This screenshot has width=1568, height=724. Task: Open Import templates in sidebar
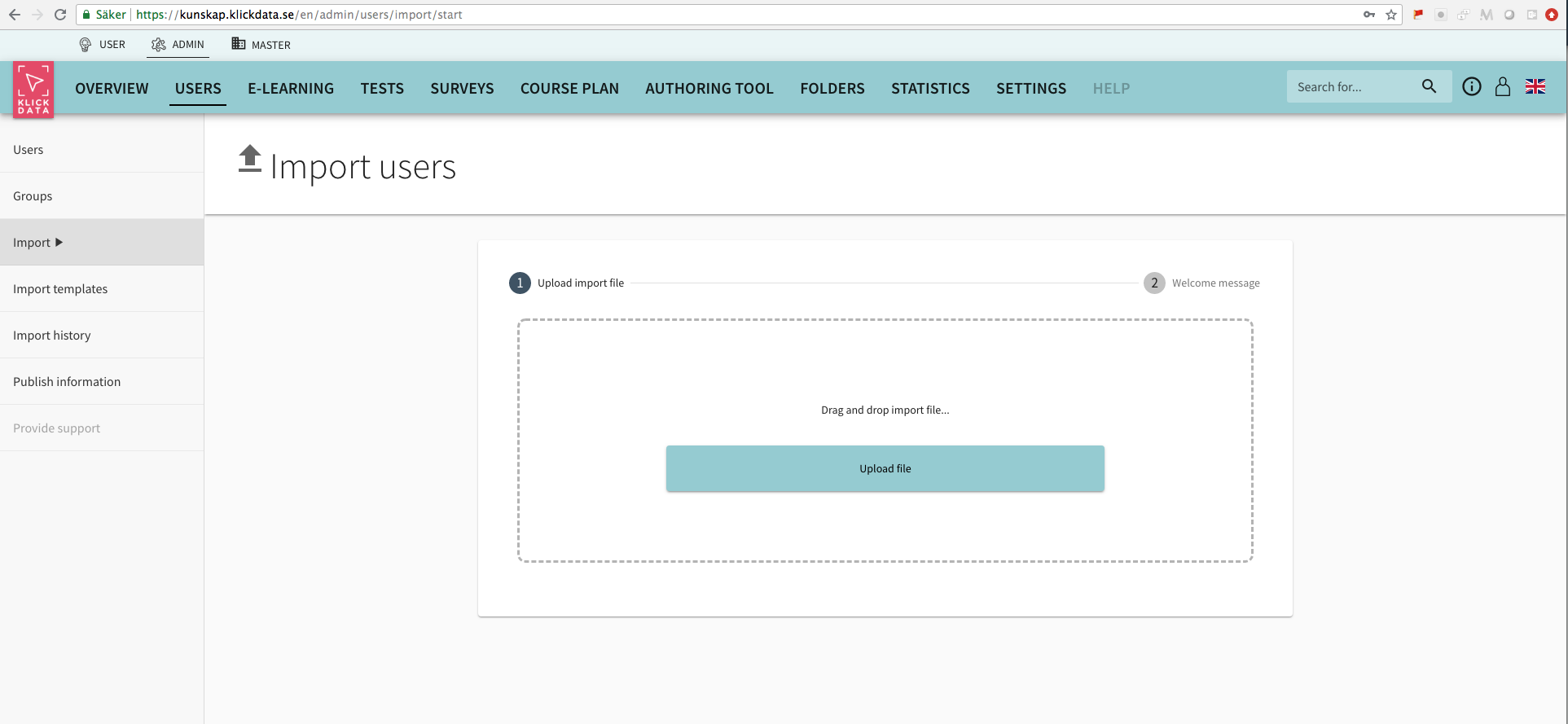(x=60, y=289)
